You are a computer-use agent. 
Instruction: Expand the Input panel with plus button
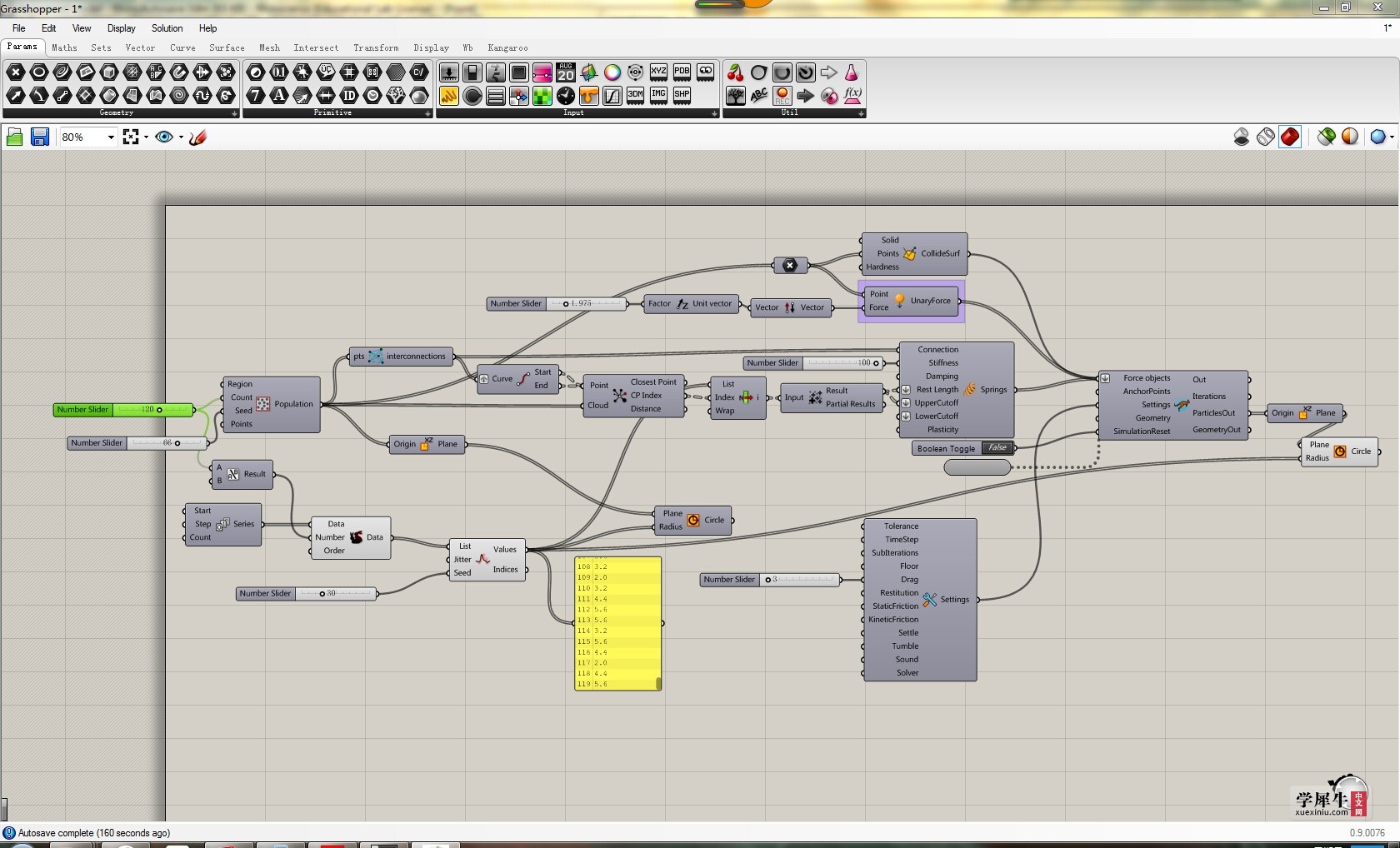coord(714,113)
